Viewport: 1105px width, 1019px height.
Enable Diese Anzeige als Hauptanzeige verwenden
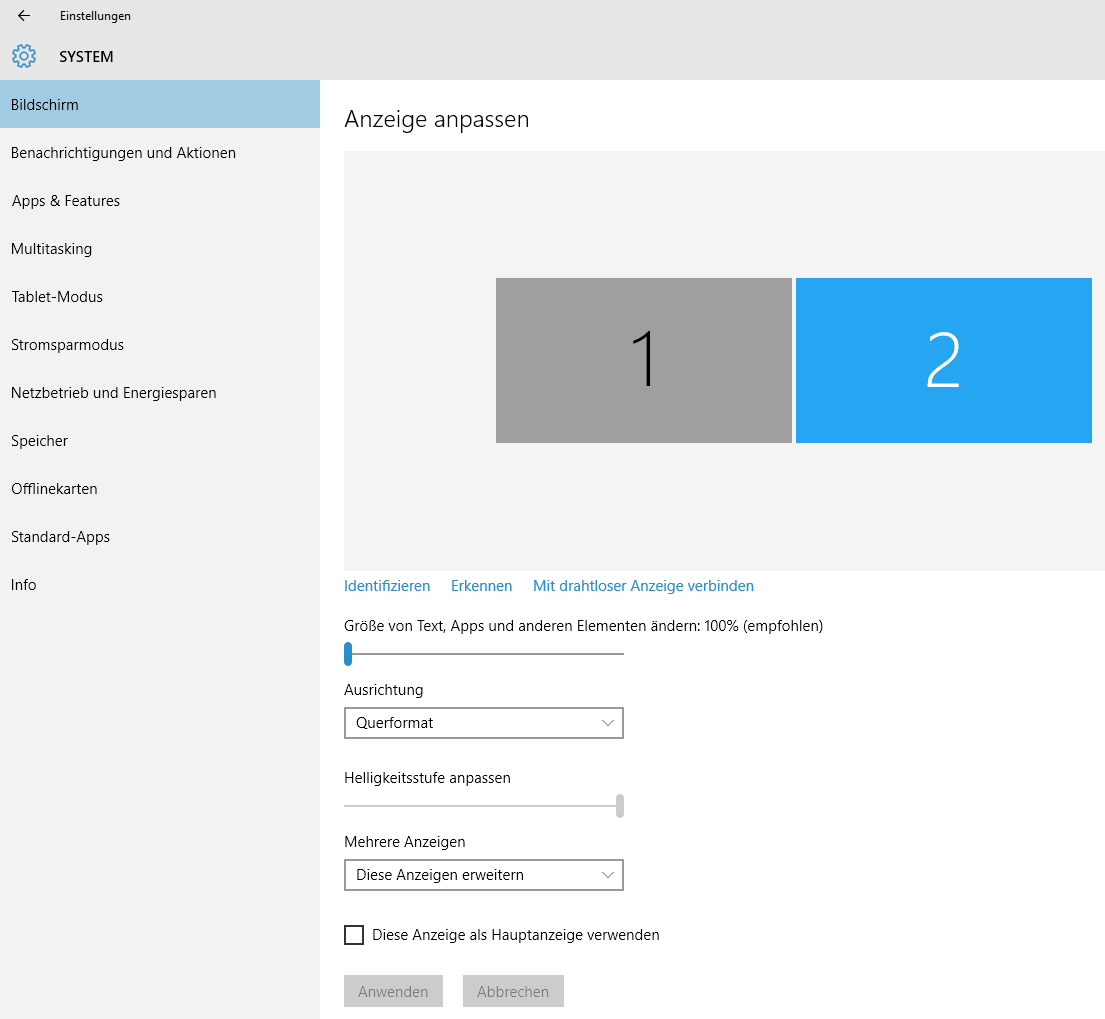(354, 934)
